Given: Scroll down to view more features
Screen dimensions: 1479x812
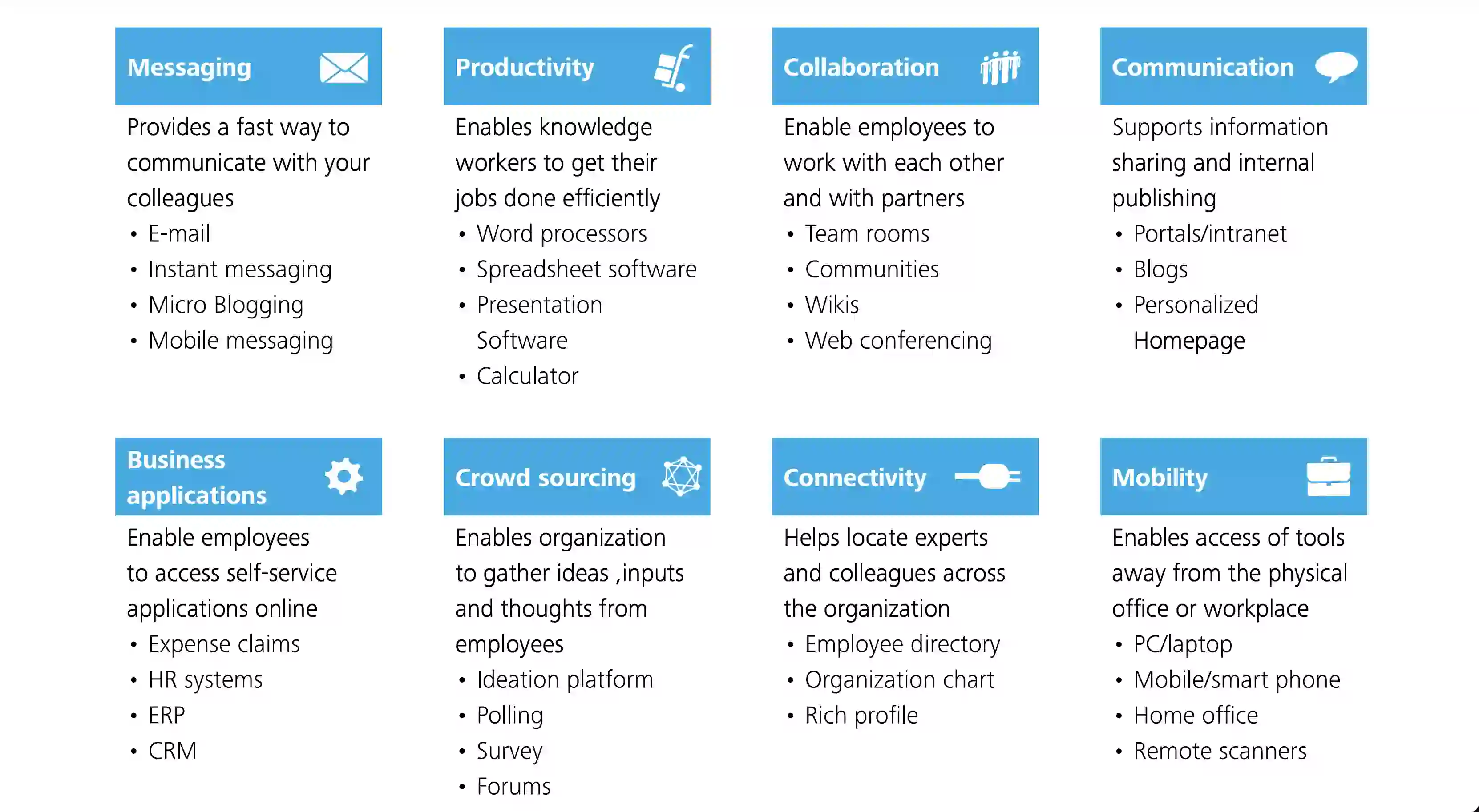Looking at the screenshot, I should point(1473,807).
